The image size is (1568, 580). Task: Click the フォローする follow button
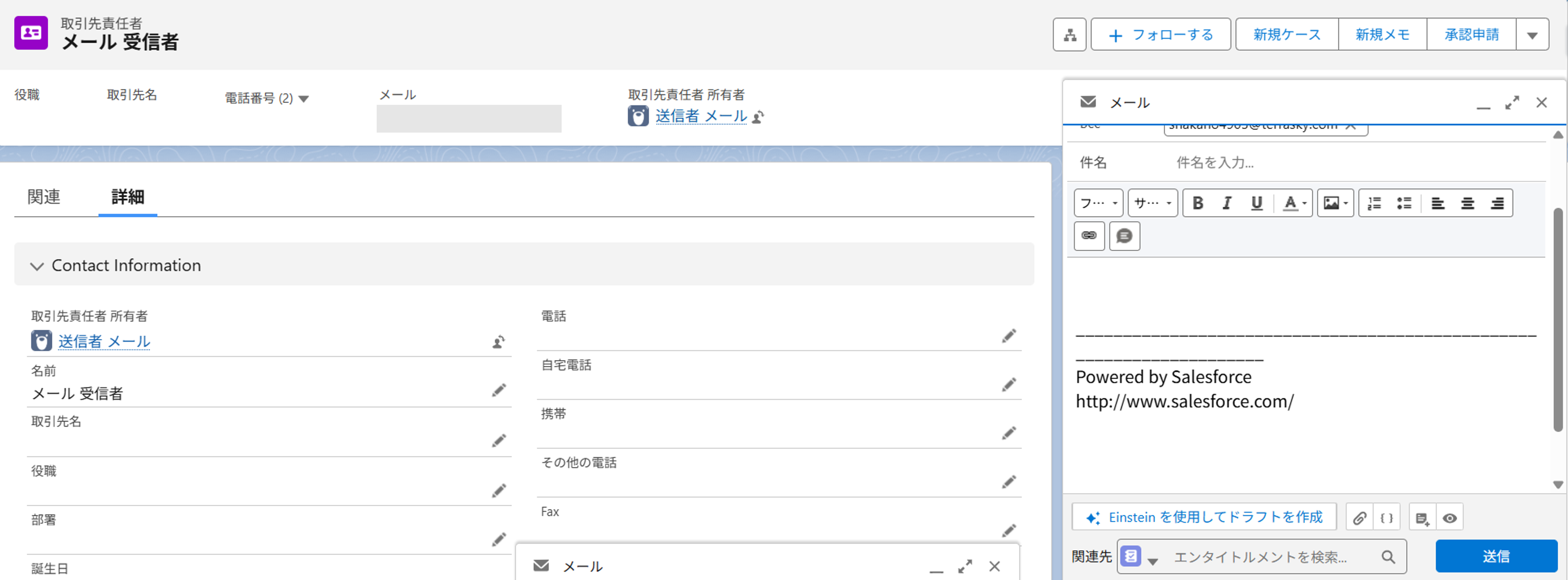[1160, 35]
